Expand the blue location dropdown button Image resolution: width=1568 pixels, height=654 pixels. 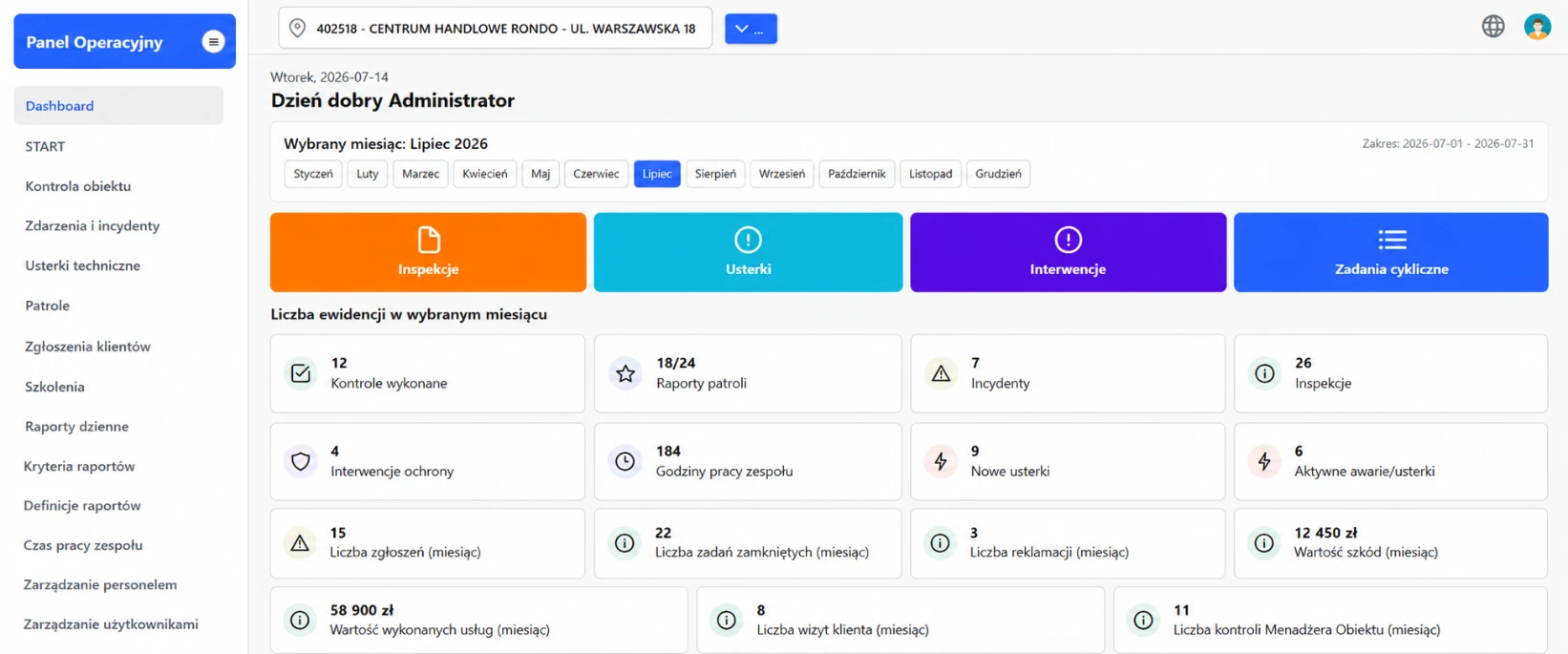[751, 29]
